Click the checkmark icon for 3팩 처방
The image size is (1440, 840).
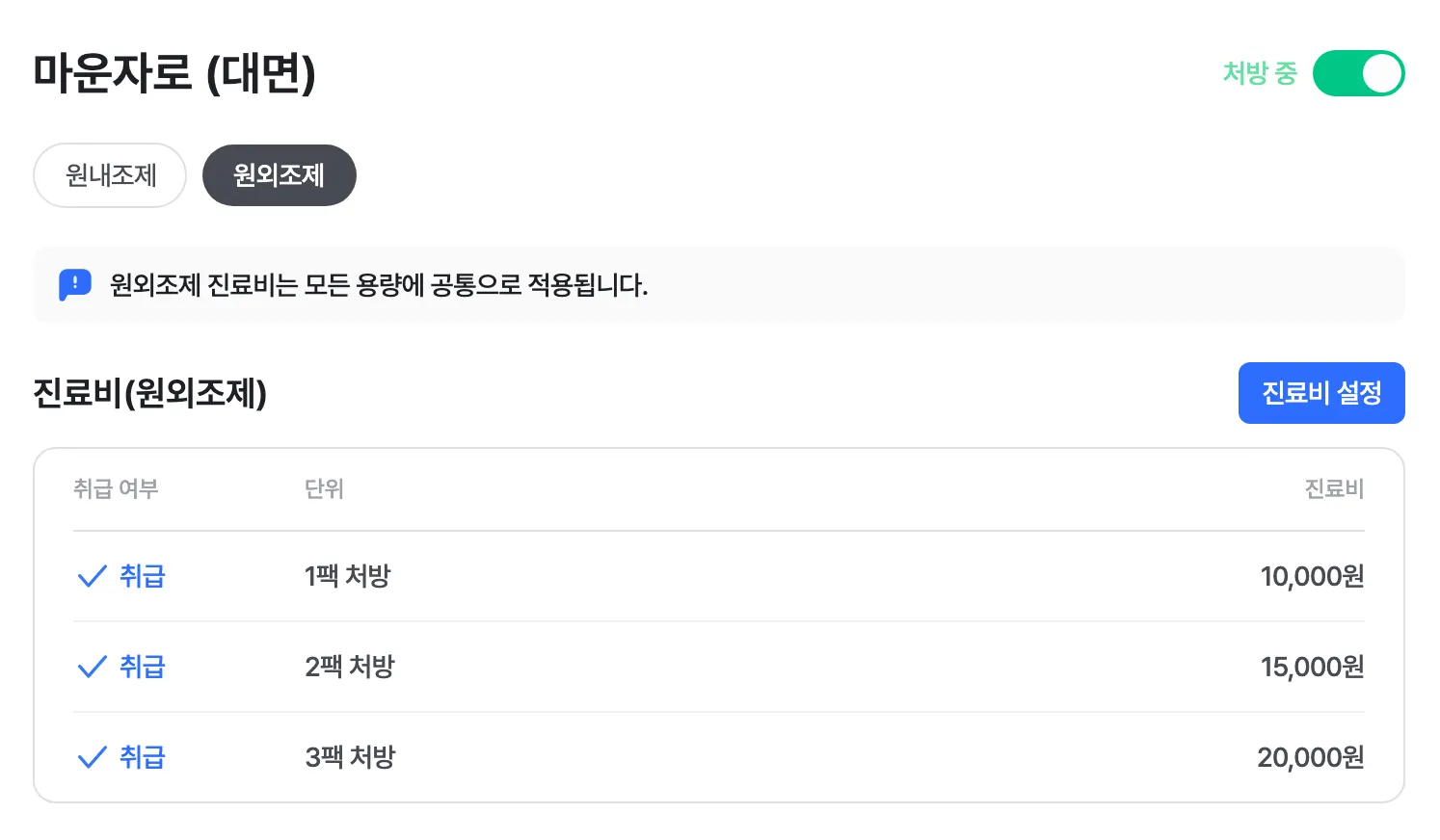(92, 757)
